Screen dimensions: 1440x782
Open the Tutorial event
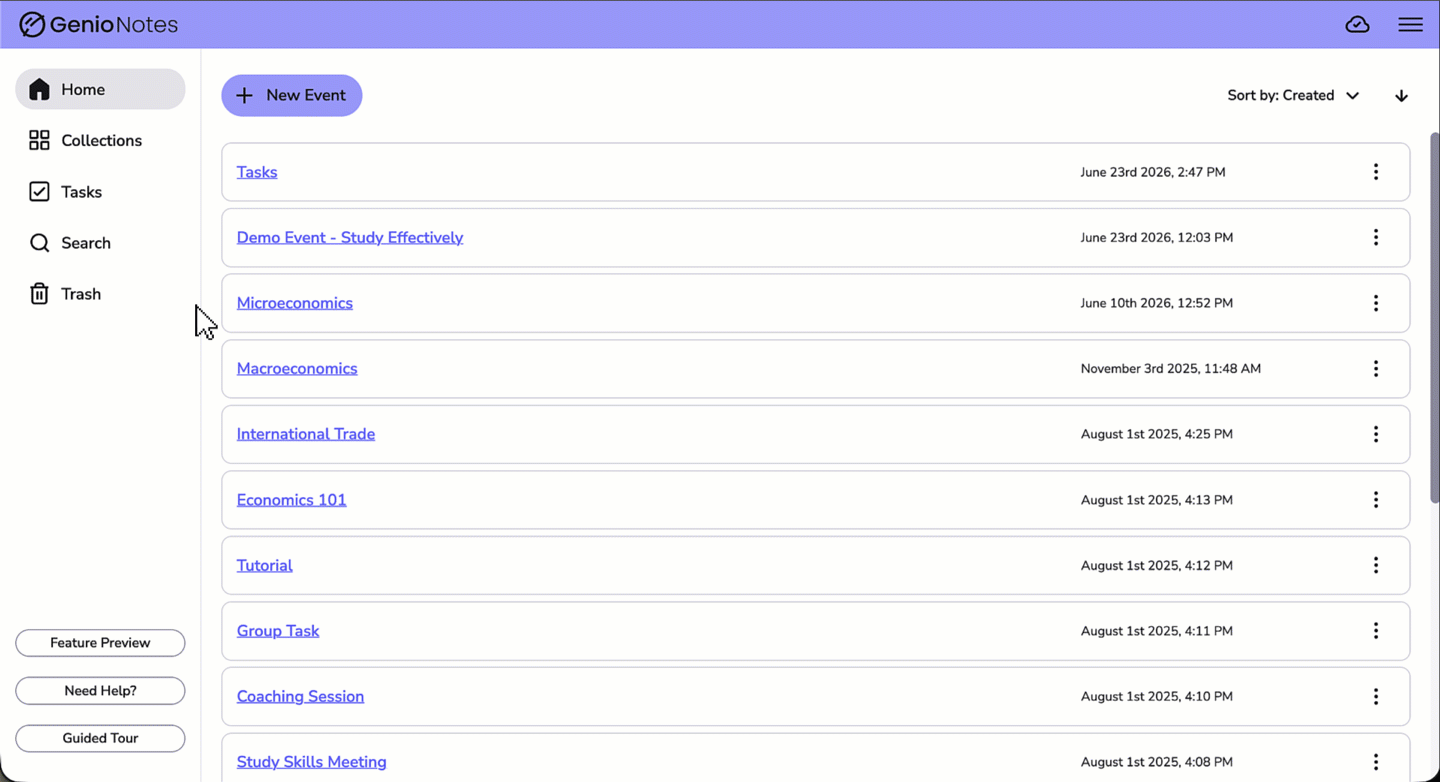coord(265,565)
